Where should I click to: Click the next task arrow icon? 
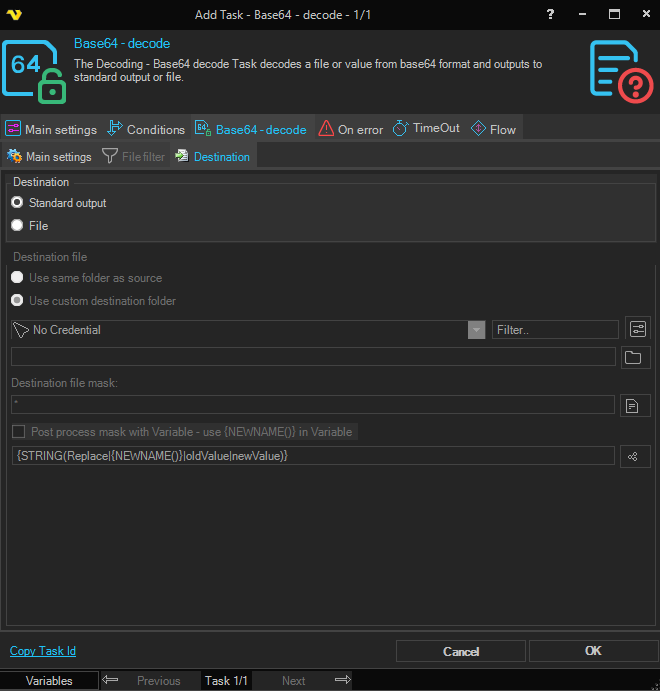tap(342, 680)
